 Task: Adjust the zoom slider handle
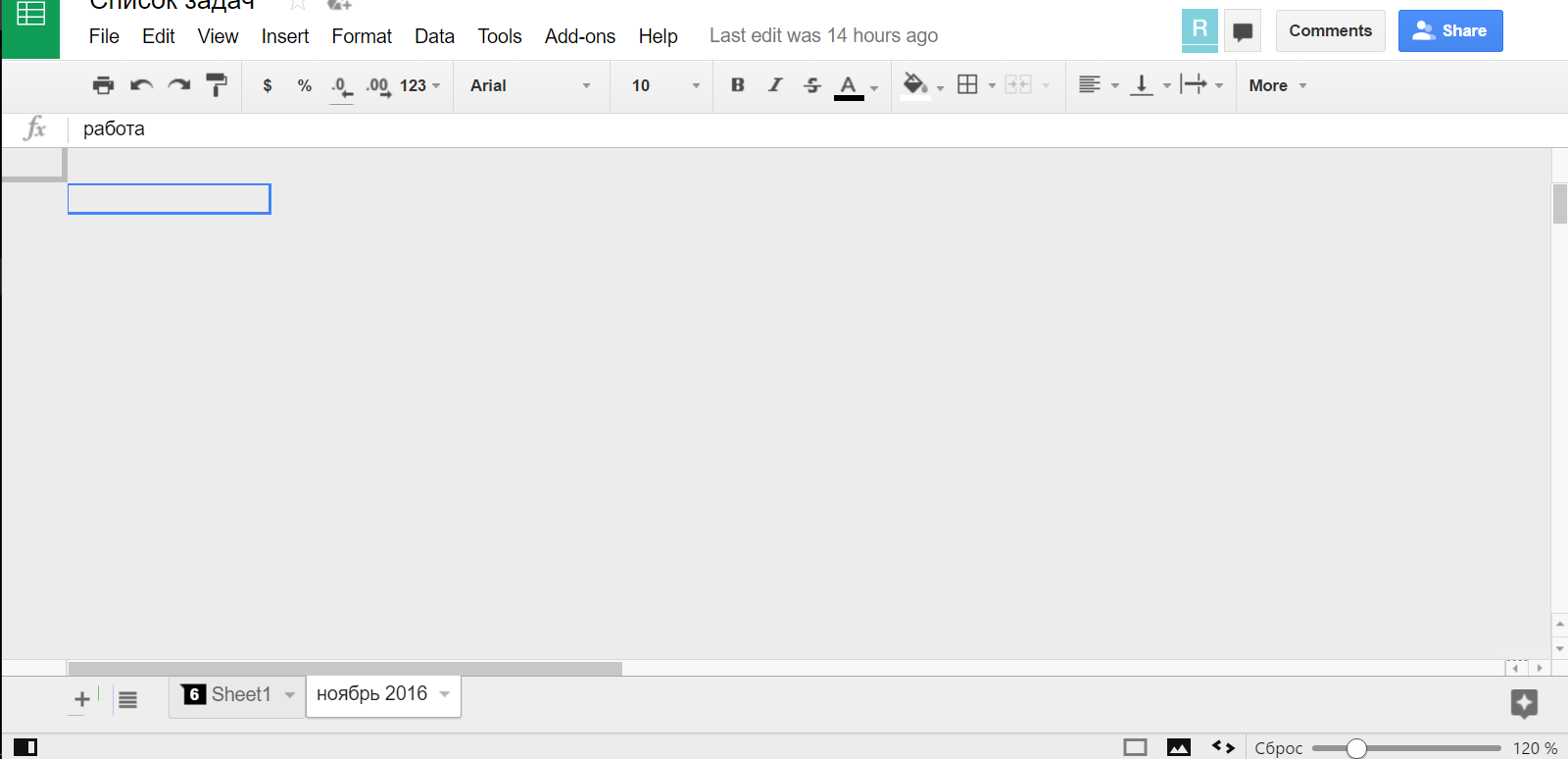1356,748
